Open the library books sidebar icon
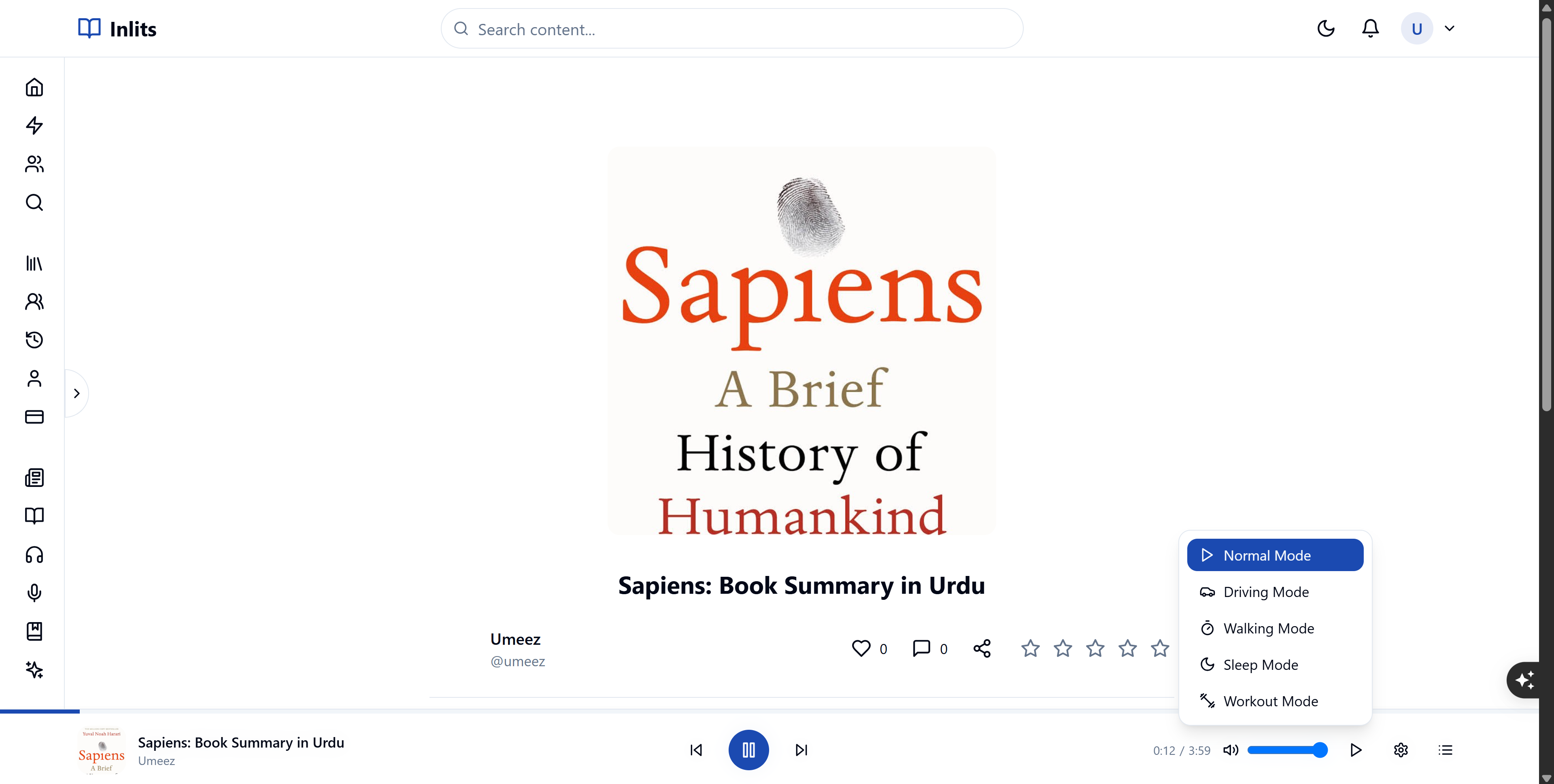Screen dimensions: 1554x784 pos(34,263)
